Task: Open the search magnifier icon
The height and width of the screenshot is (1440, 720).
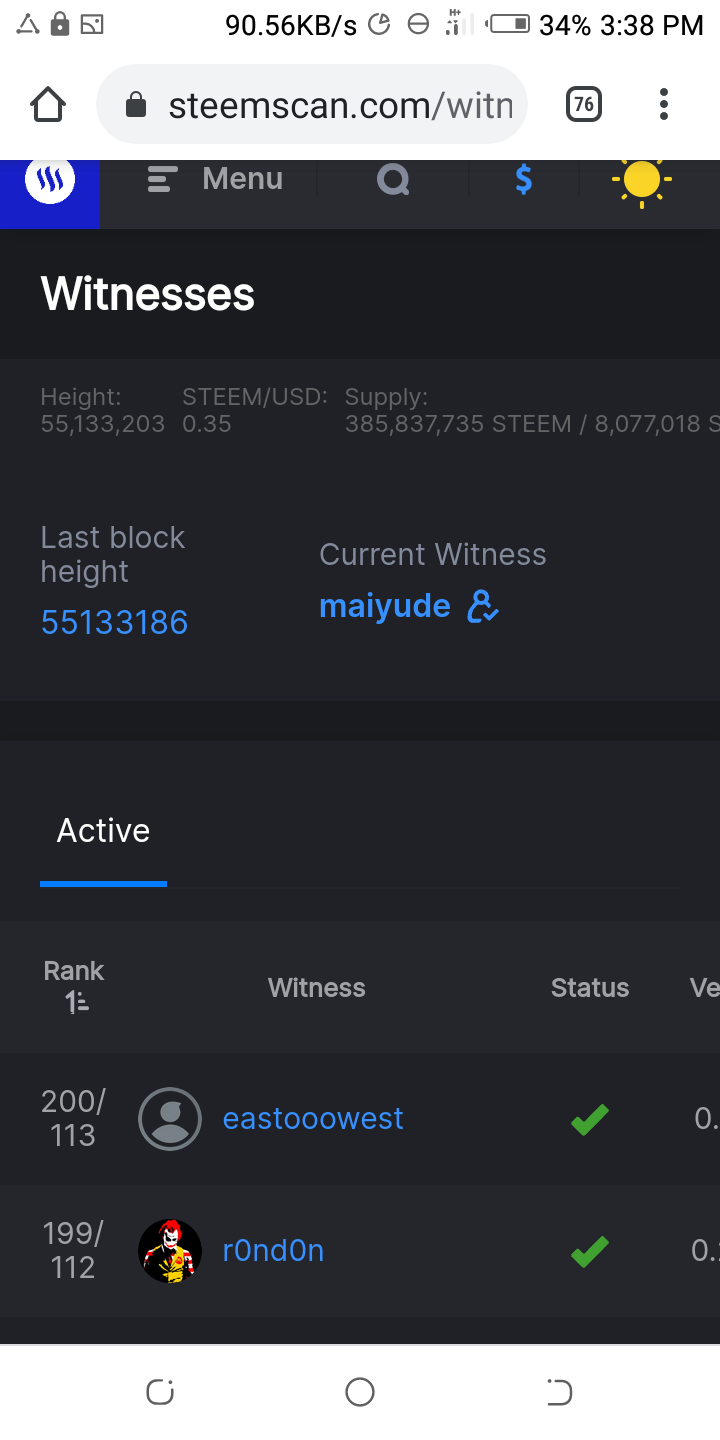Action: pos(393,180)
